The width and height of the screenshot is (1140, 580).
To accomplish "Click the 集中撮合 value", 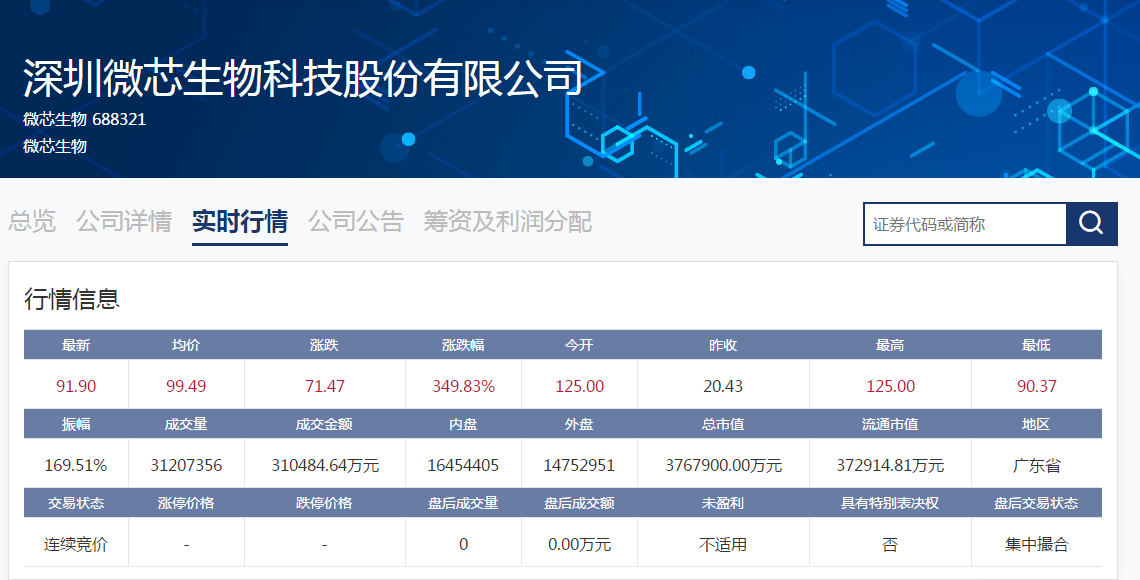I will click(1036, 544).
